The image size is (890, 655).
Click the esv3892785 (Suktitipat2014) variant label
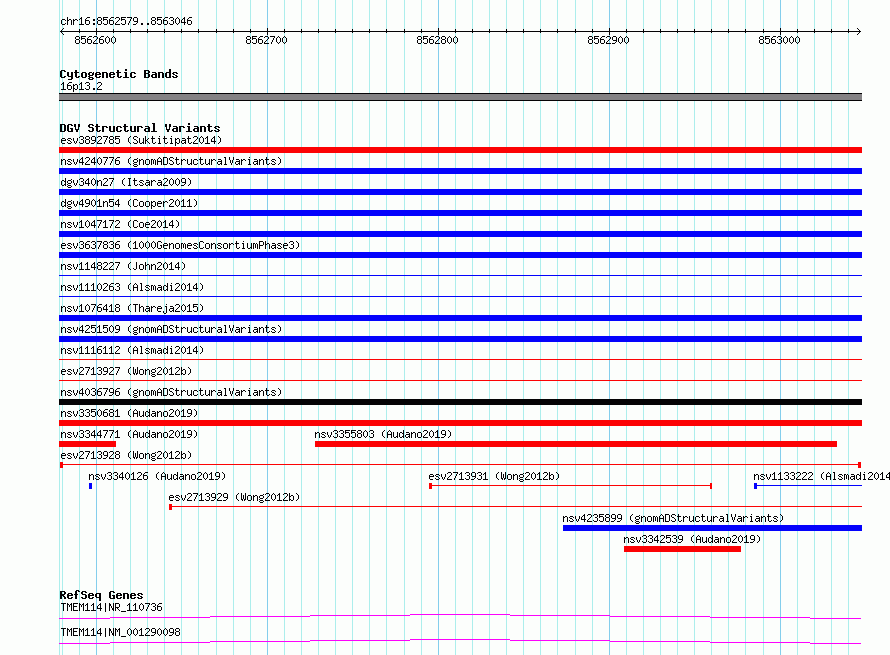tap(141, 140)
